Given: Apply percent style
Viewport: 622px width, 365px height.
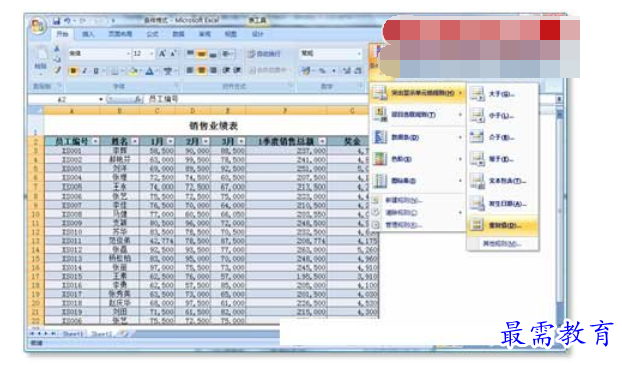Looking at the screenshot, I should coord(322,71).
